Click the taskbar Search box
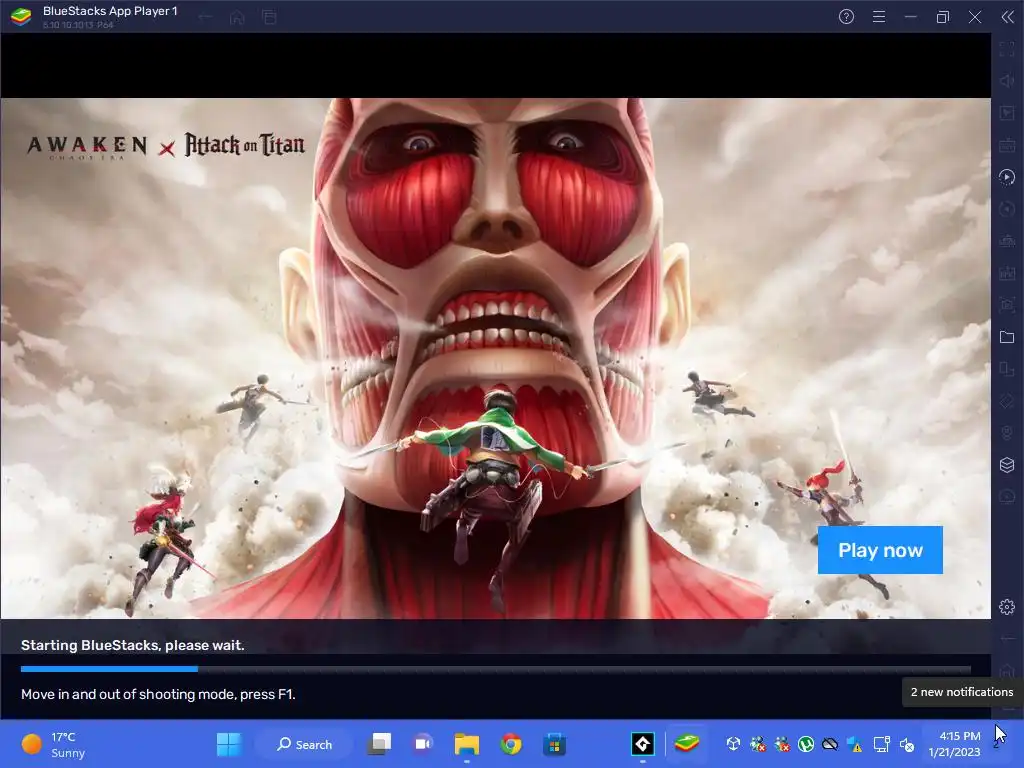 (x=304, y=744)
